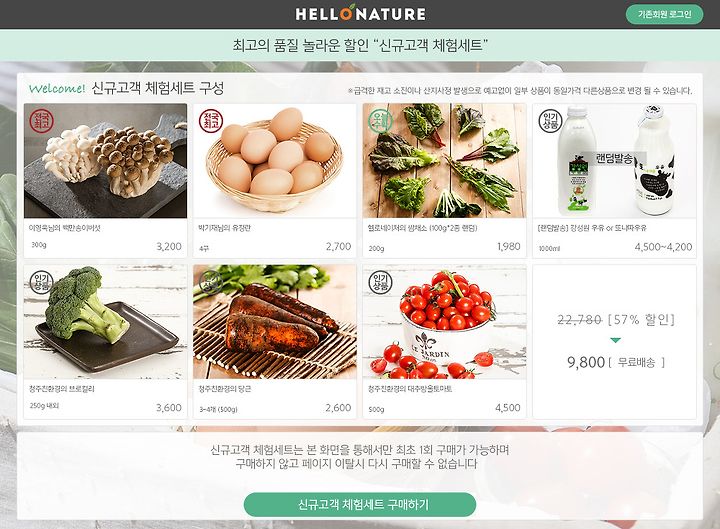
Task: Click the Hello Nature logo
Action: (360, 13)
